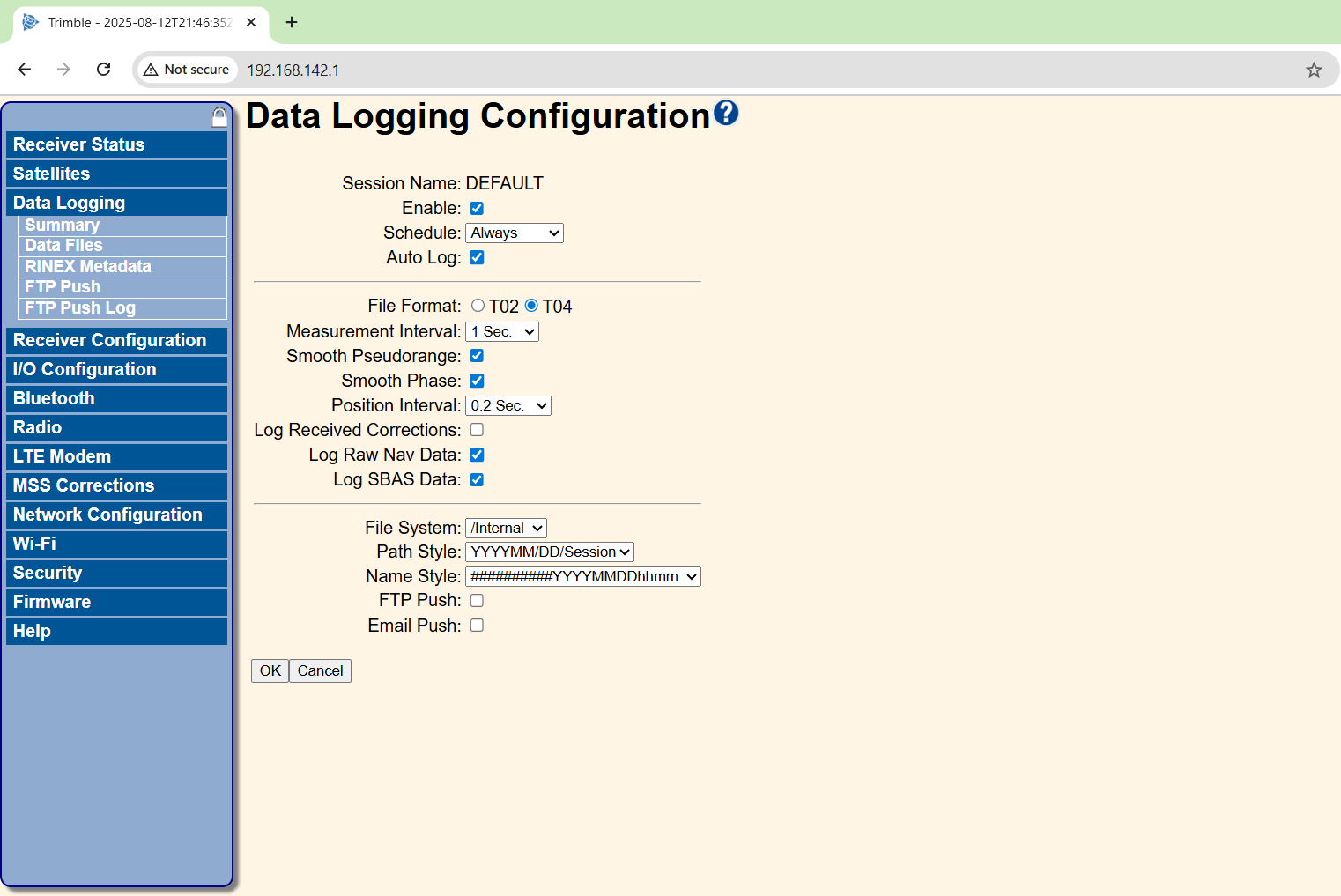Screen dimensions: 1341x896
Task: Open a new browser tab
Action: [x=292, y=22]
